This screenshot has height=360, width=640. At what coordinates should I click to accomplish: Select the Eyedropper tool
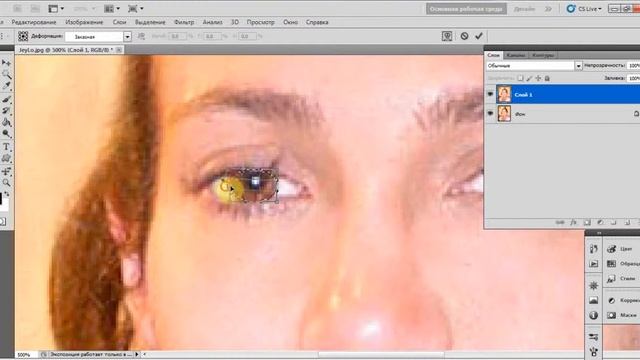[6, 86]
